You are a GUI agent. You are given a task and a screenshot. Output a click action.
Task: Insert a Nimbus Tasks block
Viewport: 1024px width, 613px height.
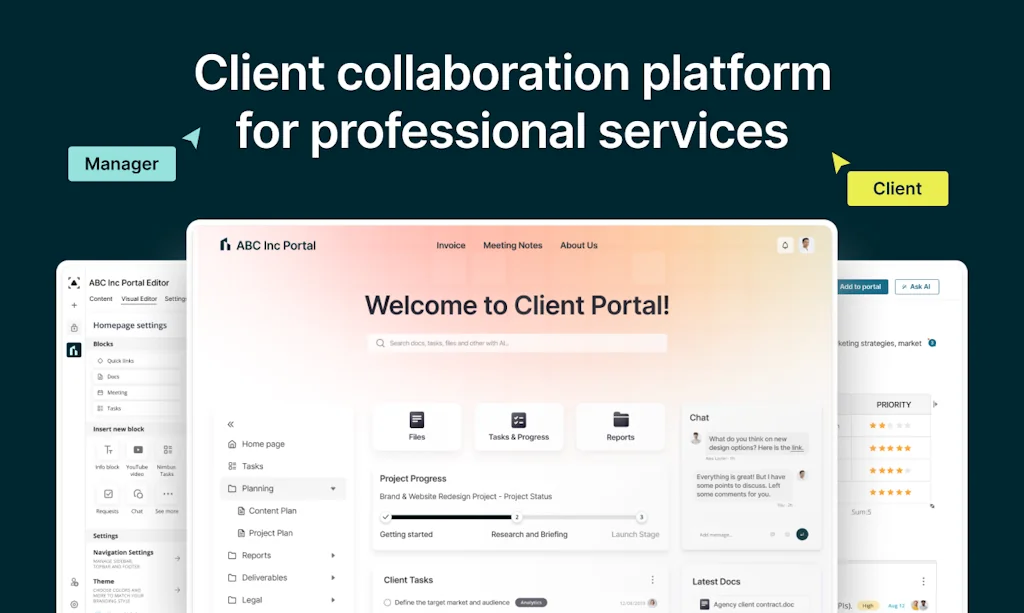(x=167, y=450)
